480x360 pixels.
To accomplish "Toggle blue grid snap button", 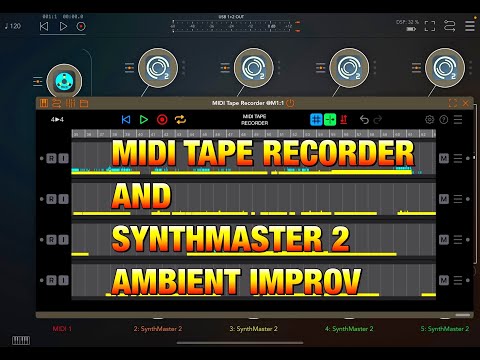I will [316, 120].
